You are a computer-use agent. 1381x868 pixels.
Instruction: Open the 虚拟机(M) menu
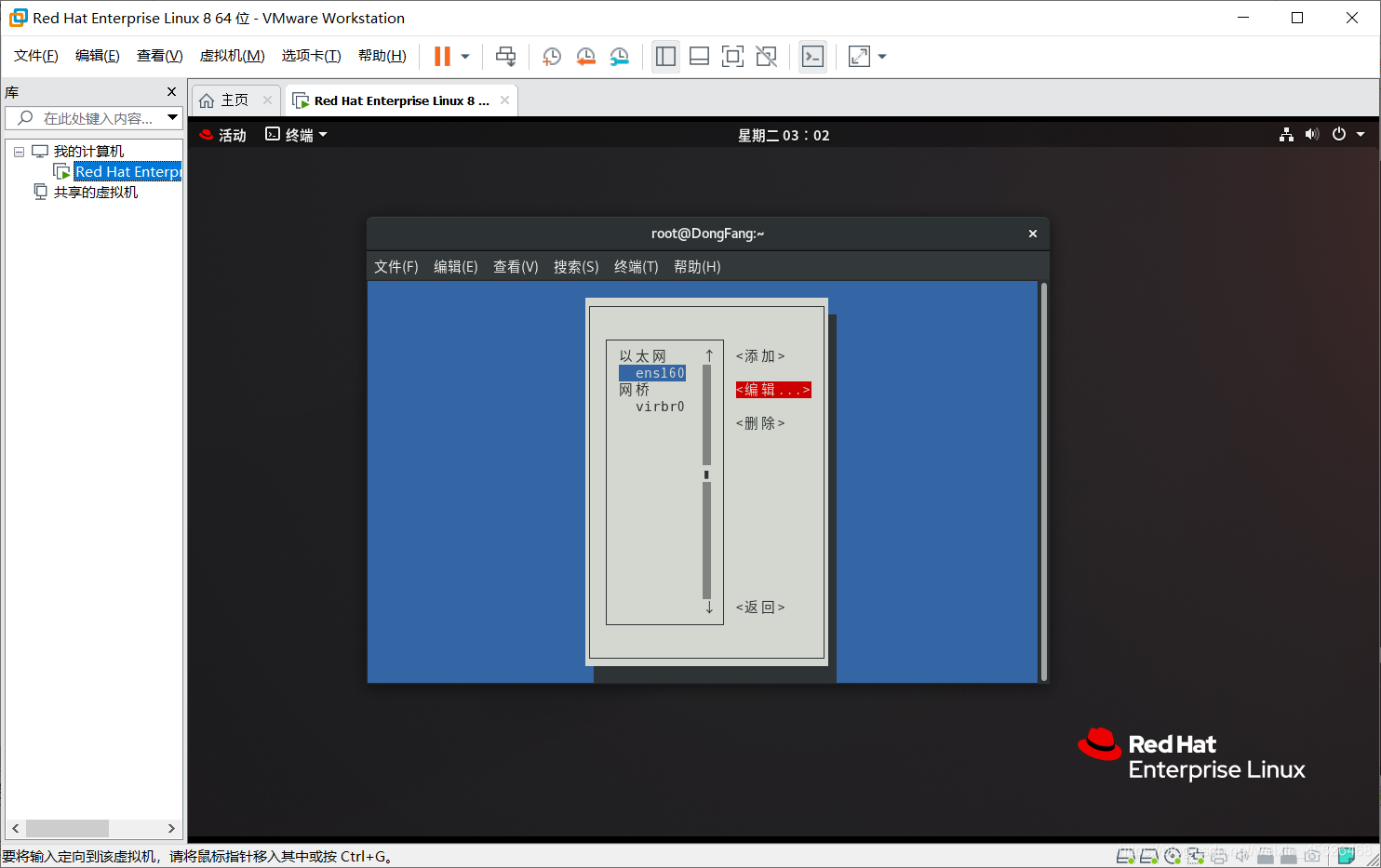(232, 56)
